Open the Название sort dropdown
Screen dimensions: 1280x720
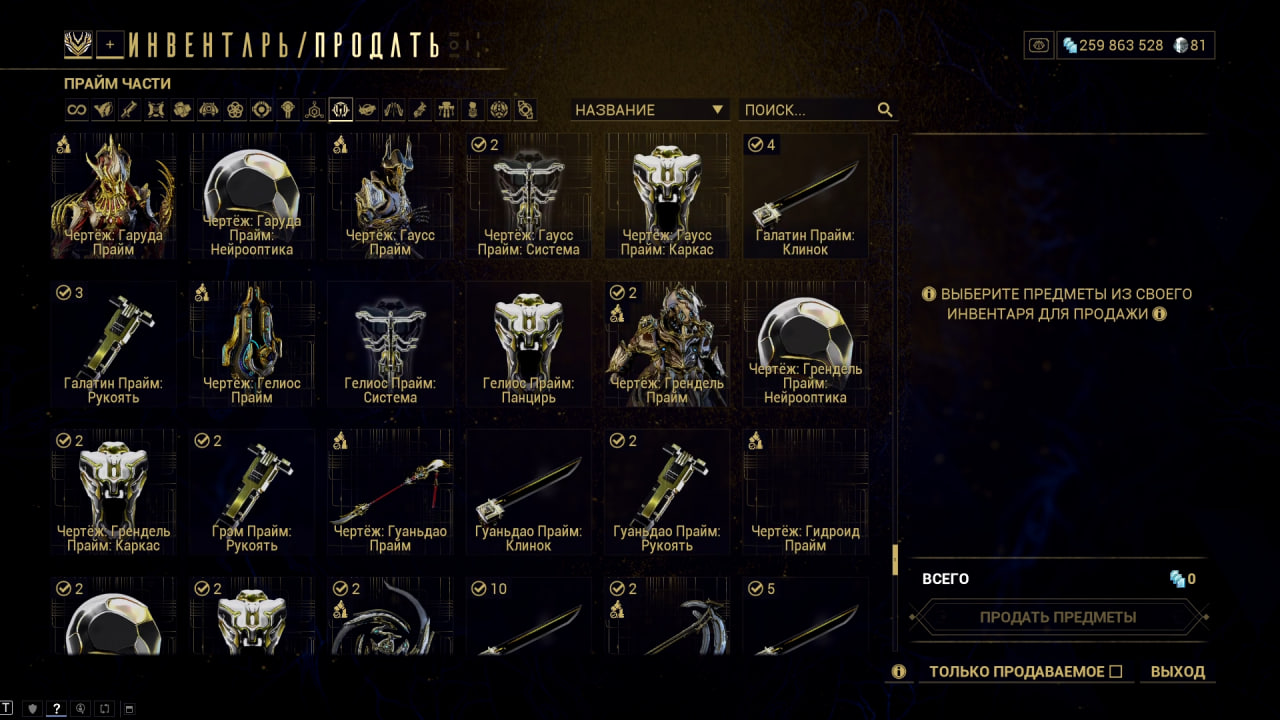pos(650,110)
